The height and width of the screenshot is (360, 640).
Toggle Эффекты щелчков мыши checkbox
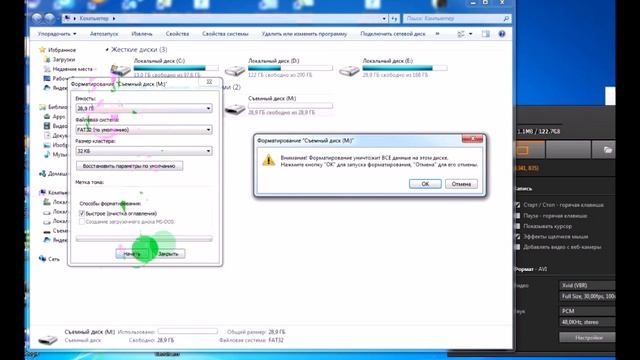point(518,236)
